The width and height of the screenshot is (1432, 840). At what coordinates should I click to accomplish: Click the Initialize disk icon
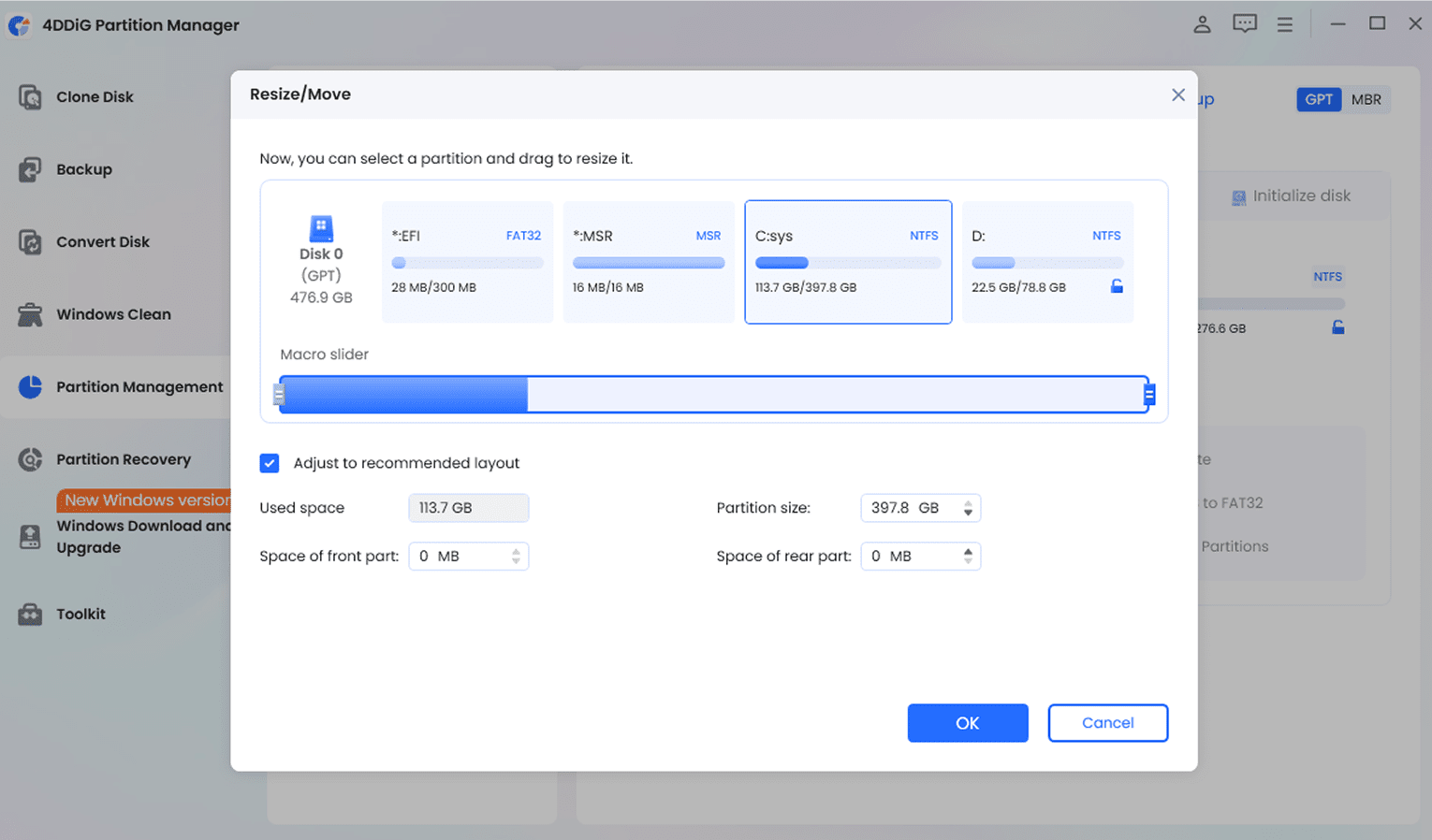(x=1239, y=196)
